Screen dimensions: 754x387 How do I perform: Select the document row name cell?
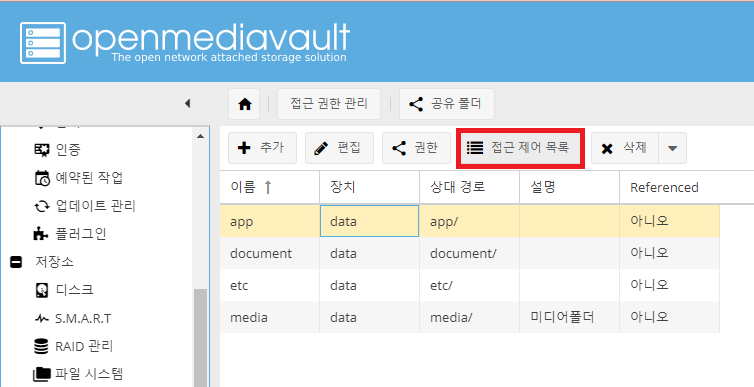coord(270,253)
